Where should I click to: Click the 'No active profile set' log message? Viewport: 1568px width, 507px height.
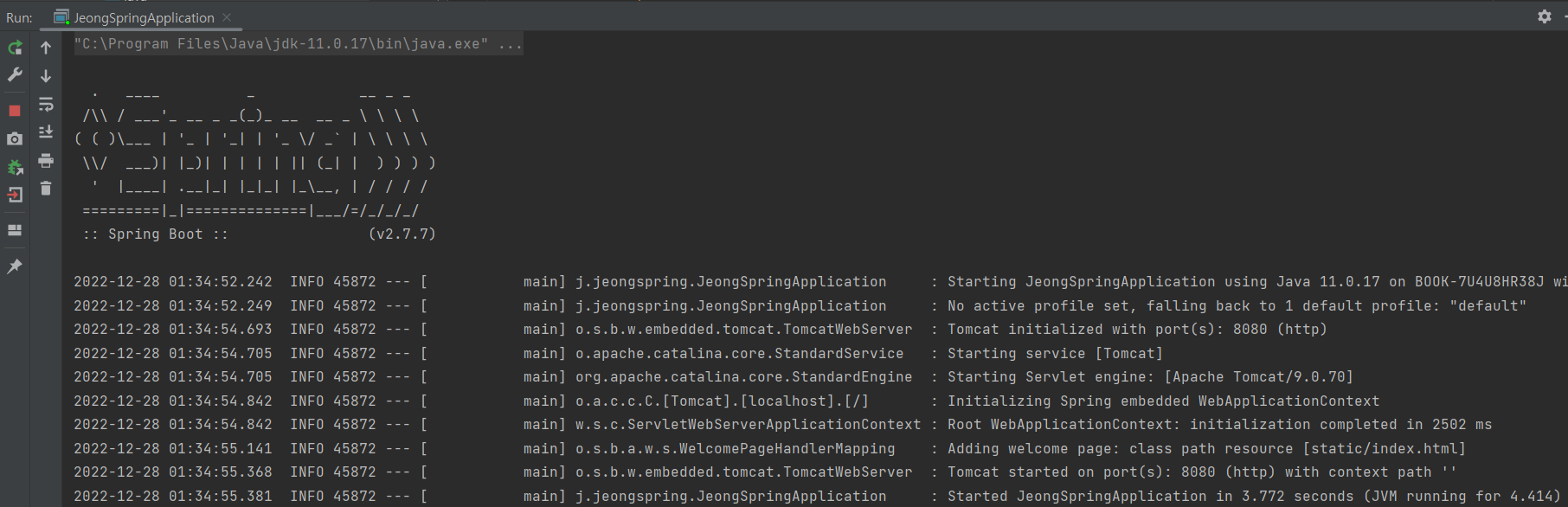1237,306
